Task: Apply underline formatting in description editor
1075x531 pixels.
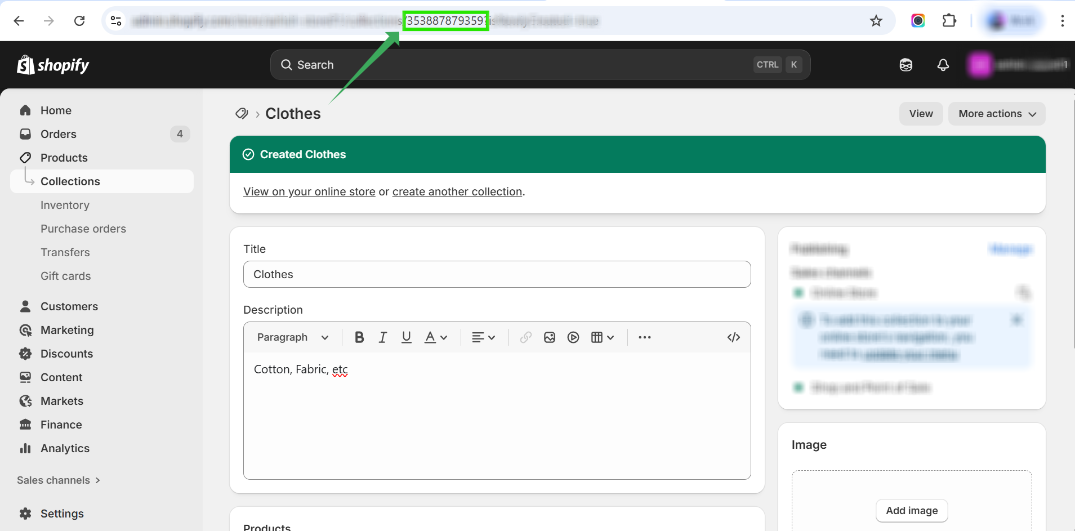Action: pyautogui.click(x=407, y=337)
